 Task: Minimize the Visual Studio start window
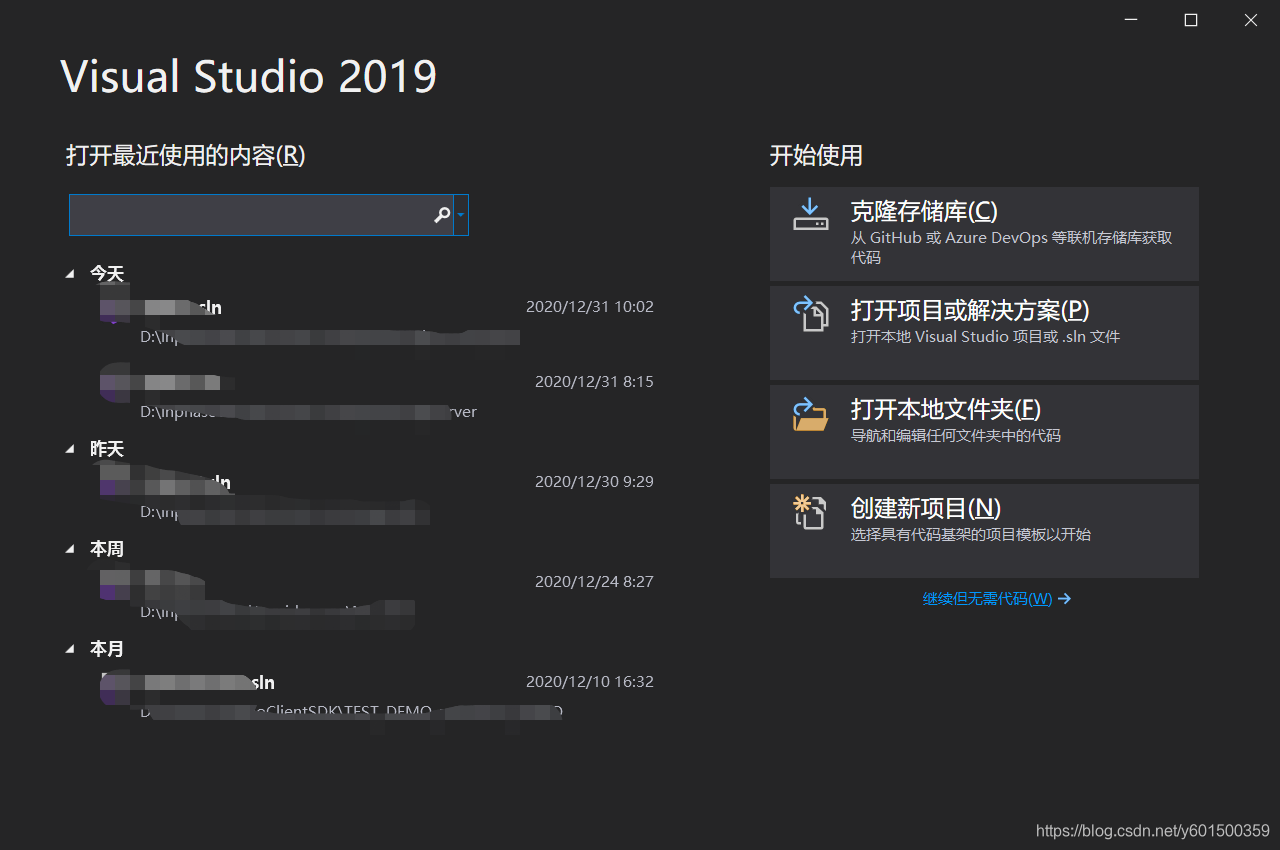coord(1131,20)
